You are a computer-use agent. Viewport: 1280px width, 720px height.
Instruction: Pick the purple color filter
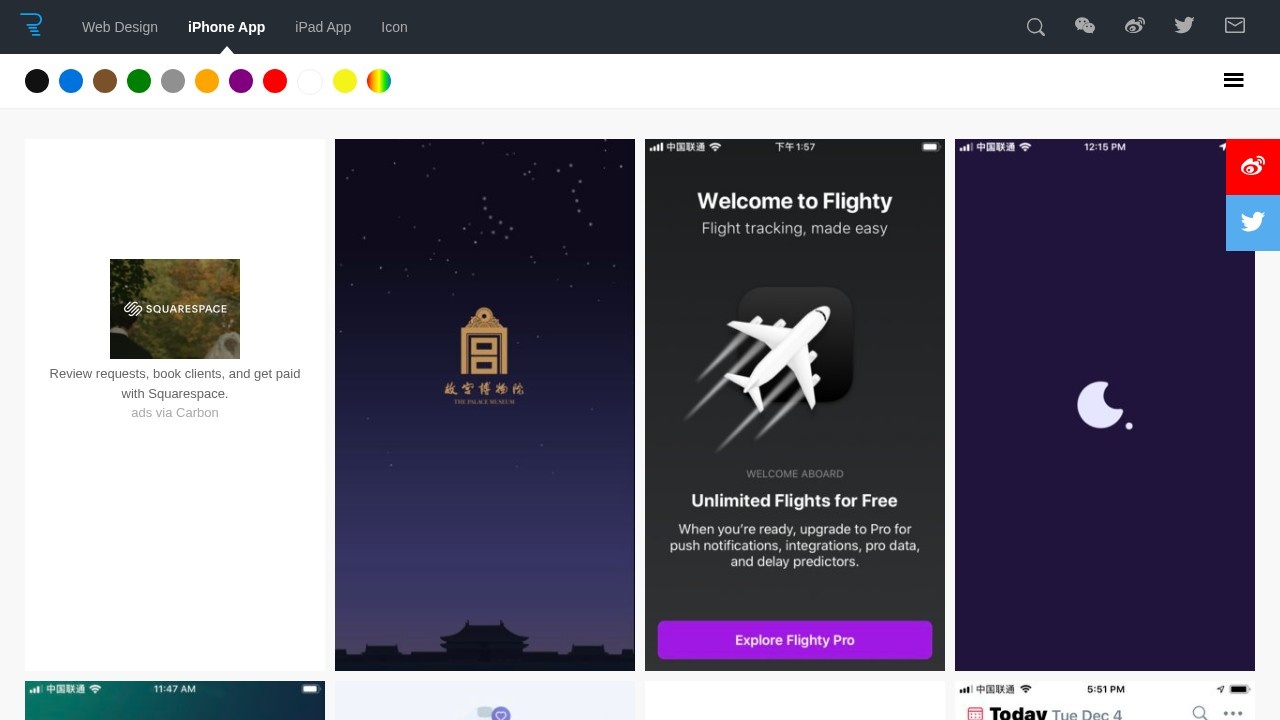coord(241,81)
